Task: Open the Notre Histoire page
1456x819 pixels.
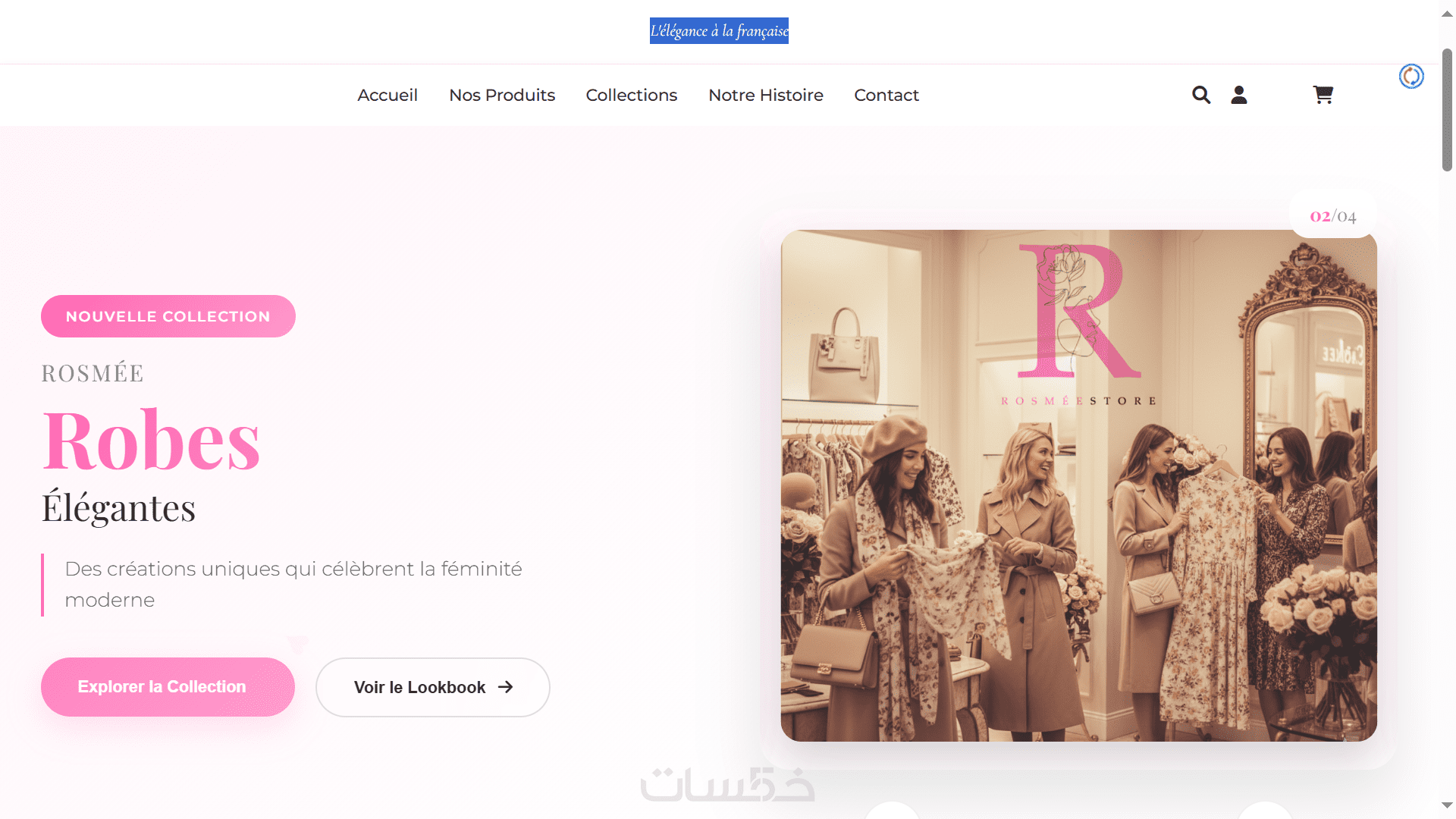Action: coord(765,96)
